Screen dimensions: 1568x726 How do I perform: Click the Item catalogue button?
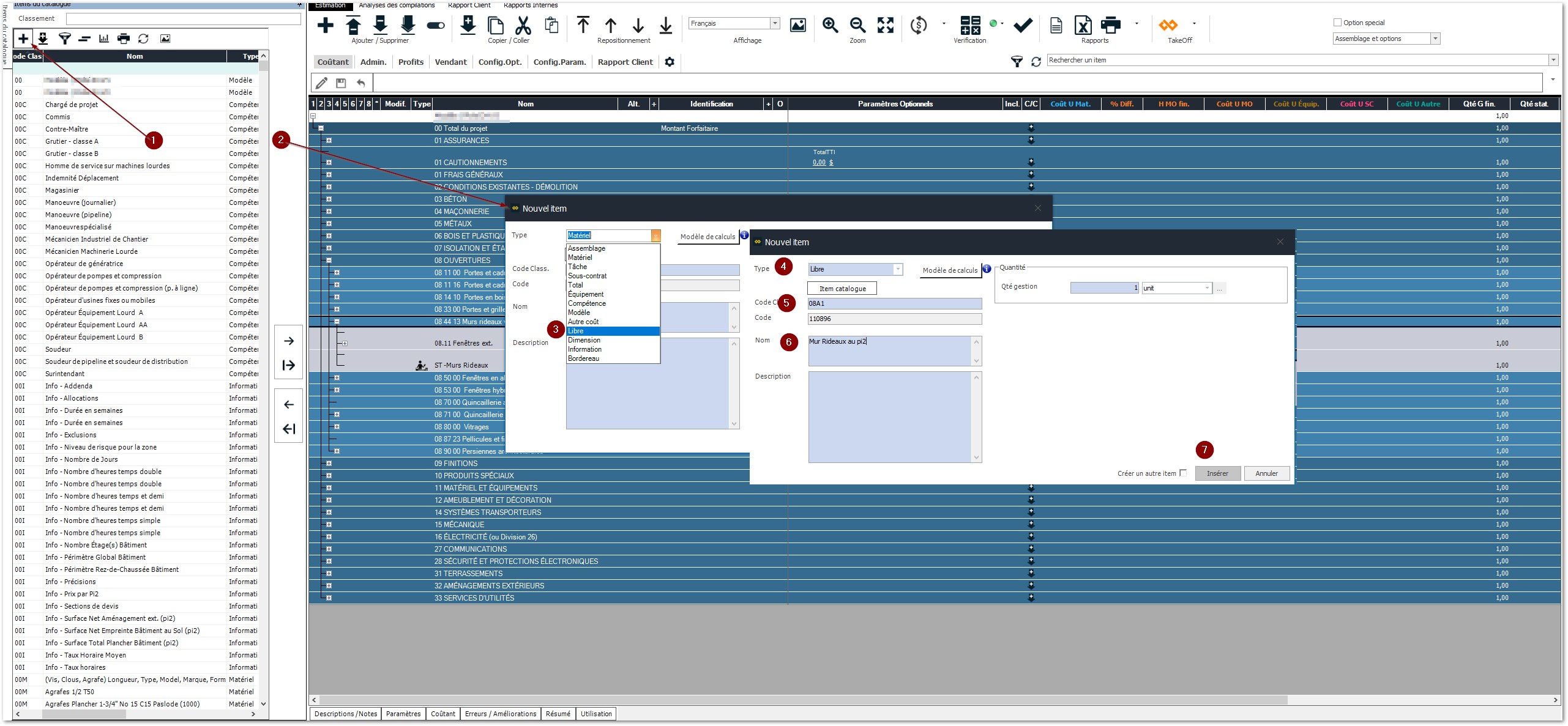tap(842, 289)
